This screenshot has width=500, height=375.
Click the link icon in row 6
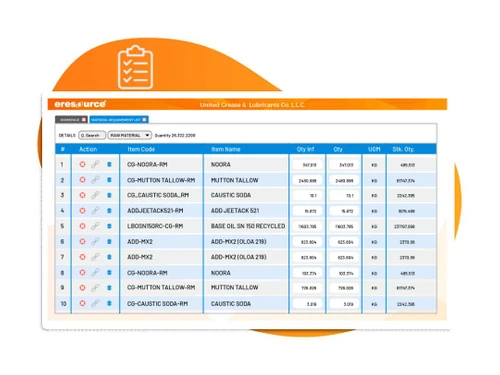click(95, 242)
